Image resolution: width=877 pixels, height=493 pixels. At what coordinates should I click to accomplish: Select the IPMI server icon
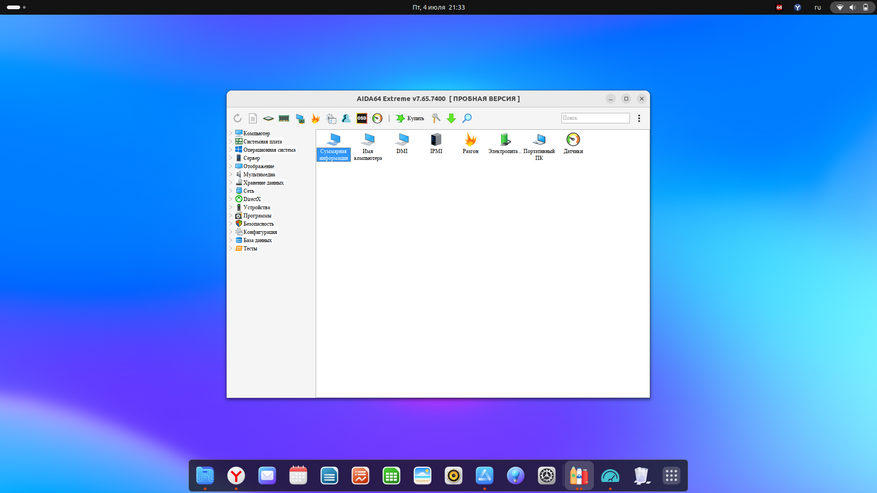click(436, 140)
